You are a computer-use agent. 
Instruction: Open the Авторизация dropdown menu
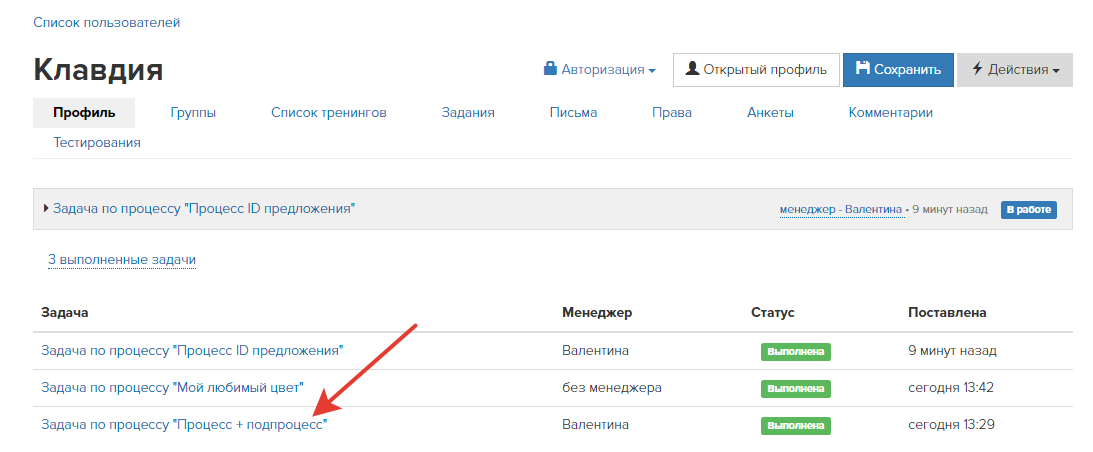pyautogui.click(x=599, y=70)
